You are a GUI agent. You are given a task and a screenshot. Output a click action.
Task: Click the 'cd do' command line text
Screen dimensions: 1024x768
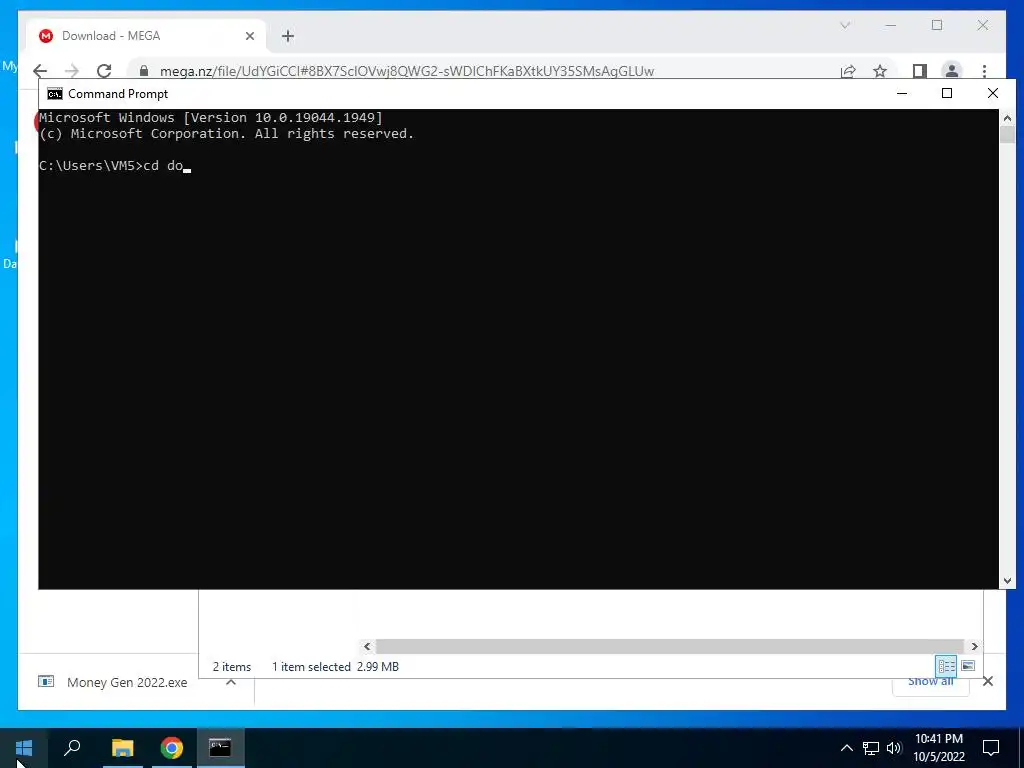(x=163, y=166)
